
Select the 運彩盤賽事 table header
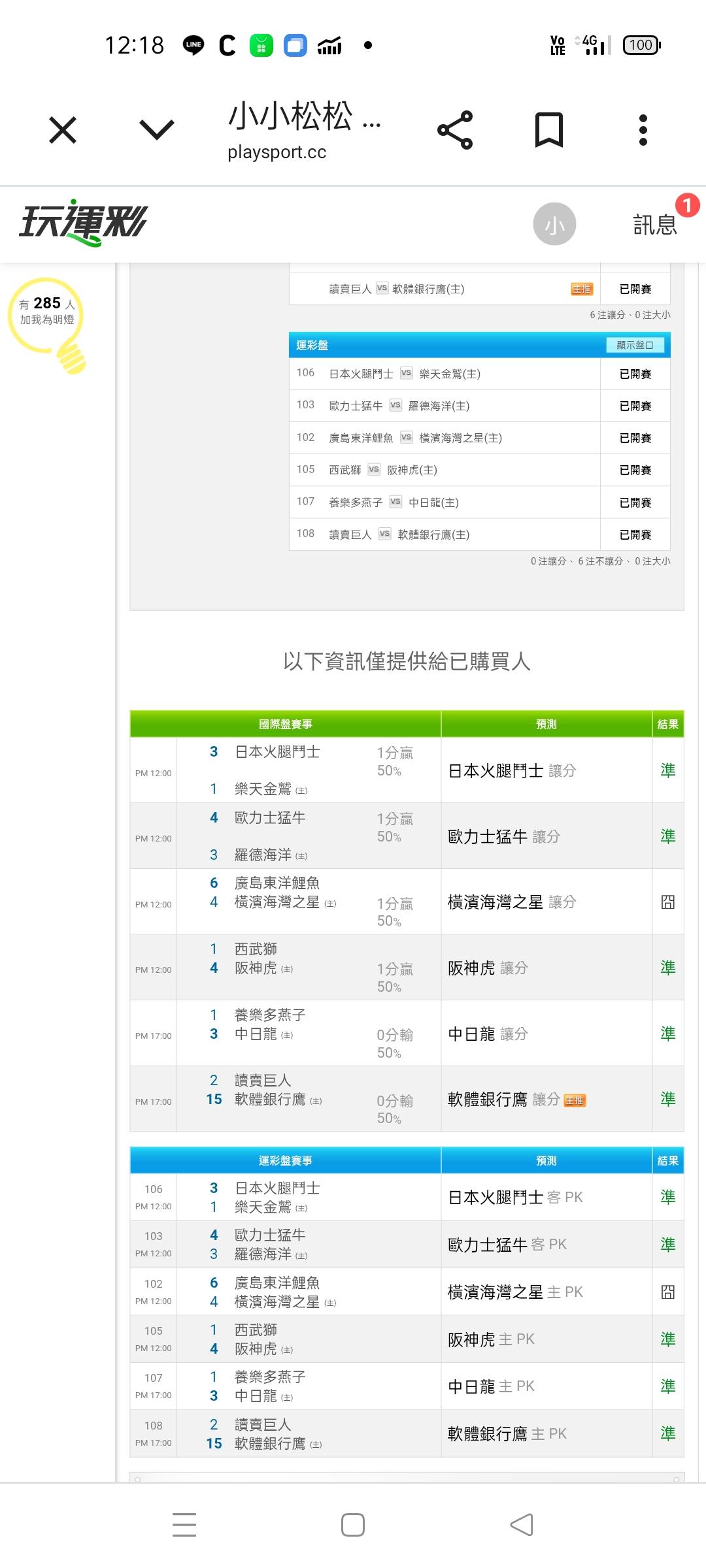(285, 1160)
